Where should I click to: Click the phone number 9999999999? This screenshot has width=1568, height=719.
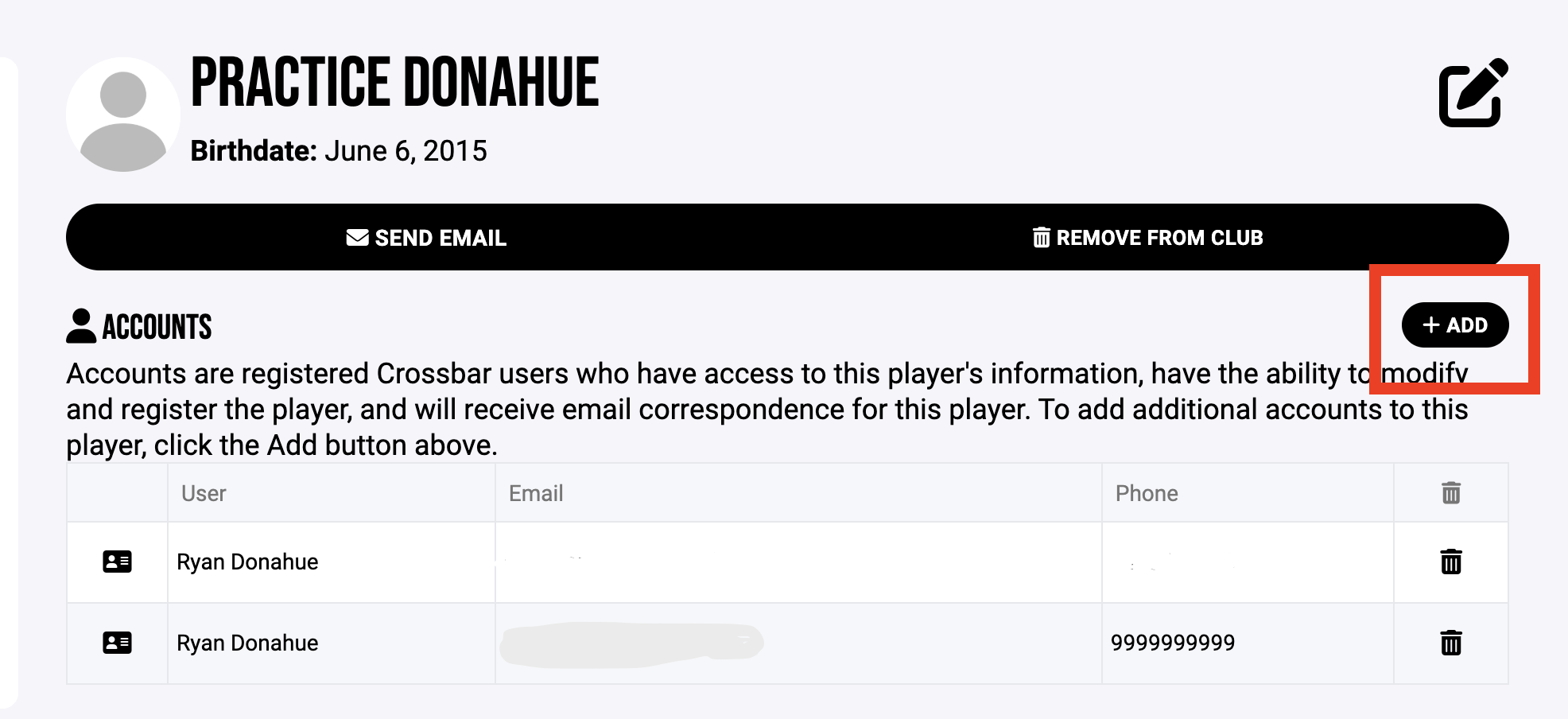(1172, 643)
